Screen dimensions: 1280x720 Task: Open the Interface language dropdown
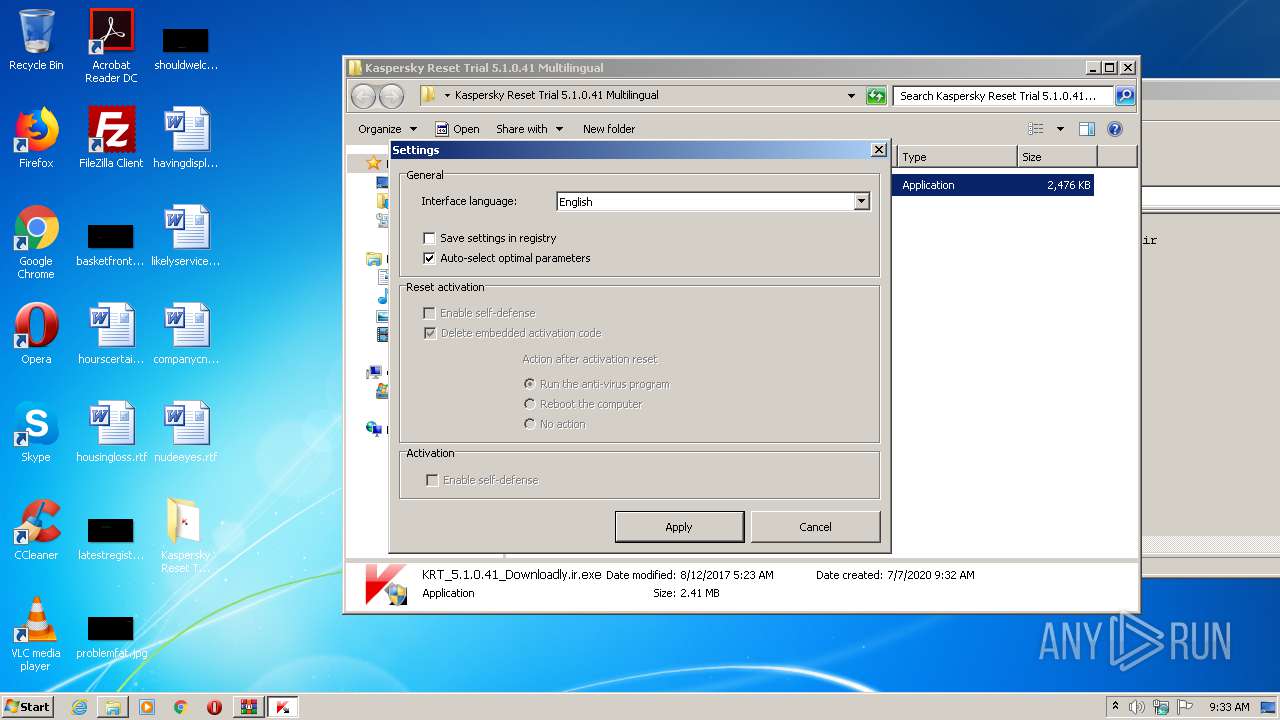coord(861,201)
